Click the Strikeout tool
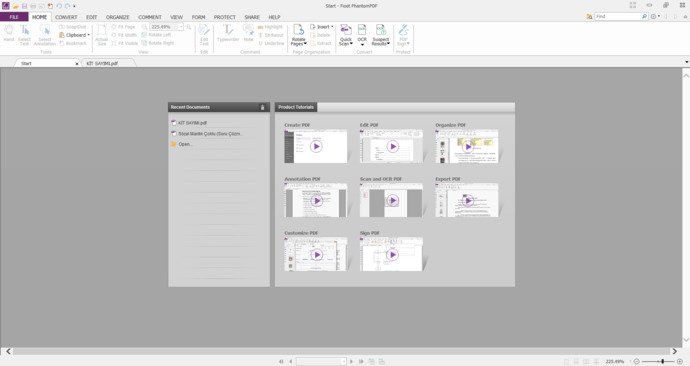690x366 pixels. pos(271,35)
